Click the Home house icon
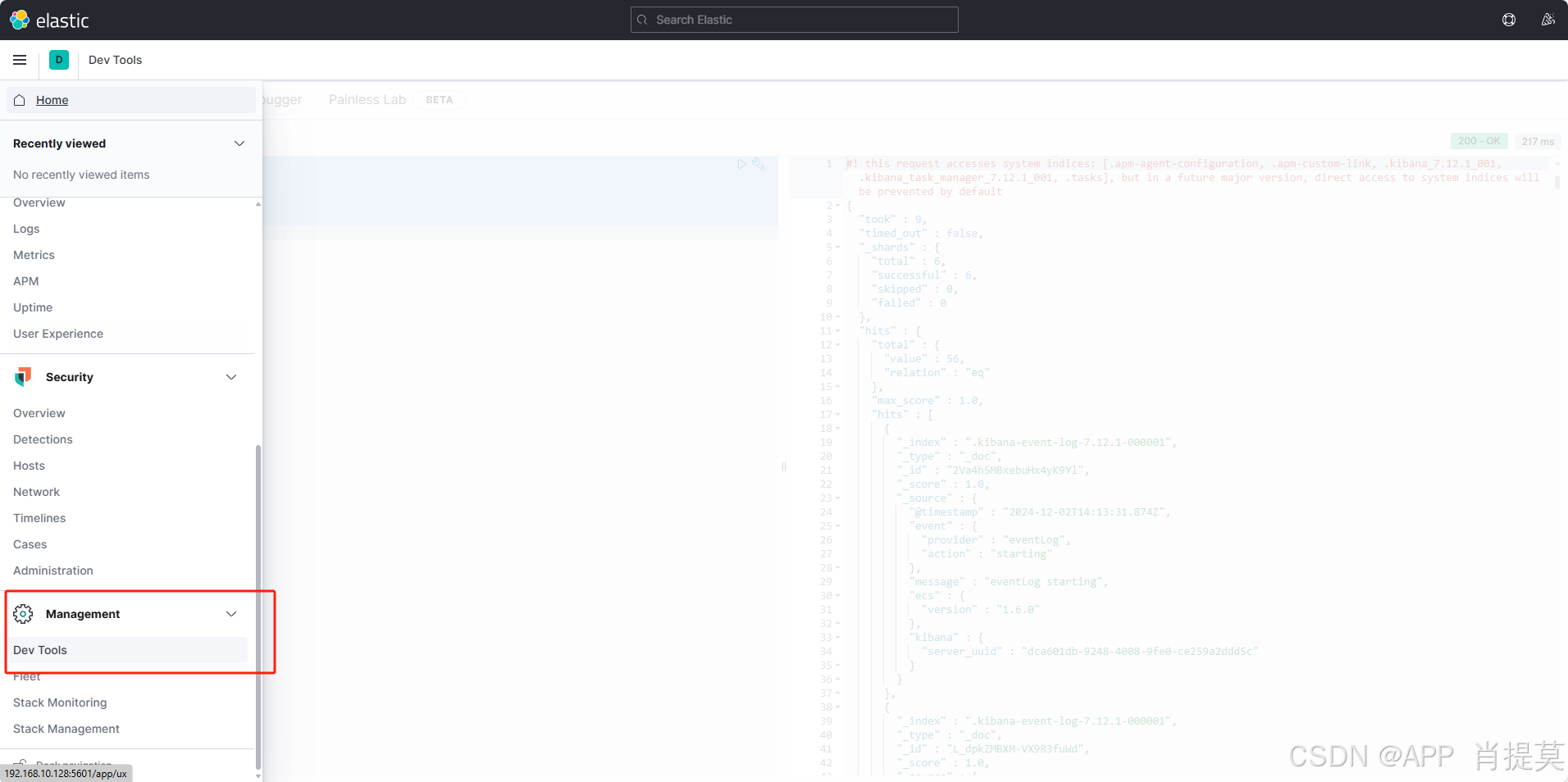This screenshot has width=1568, height=782. click(x=20, y=100)
